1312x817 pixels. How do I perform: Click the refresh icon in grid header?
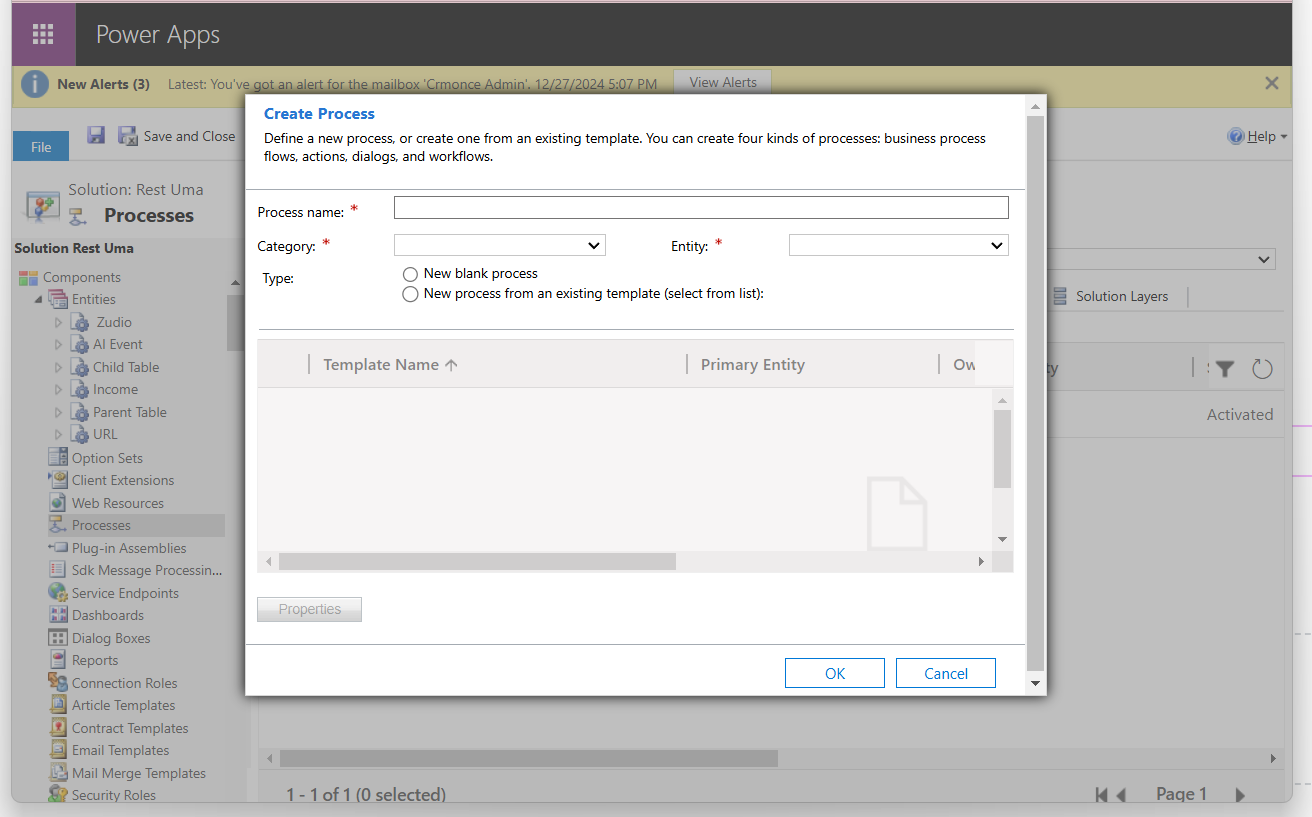point(1262,369)
